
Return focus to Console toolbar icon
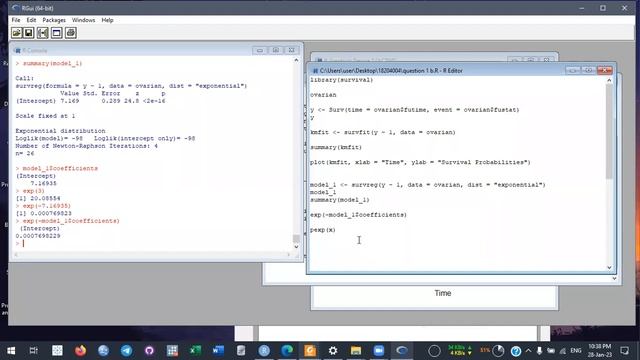57,33
